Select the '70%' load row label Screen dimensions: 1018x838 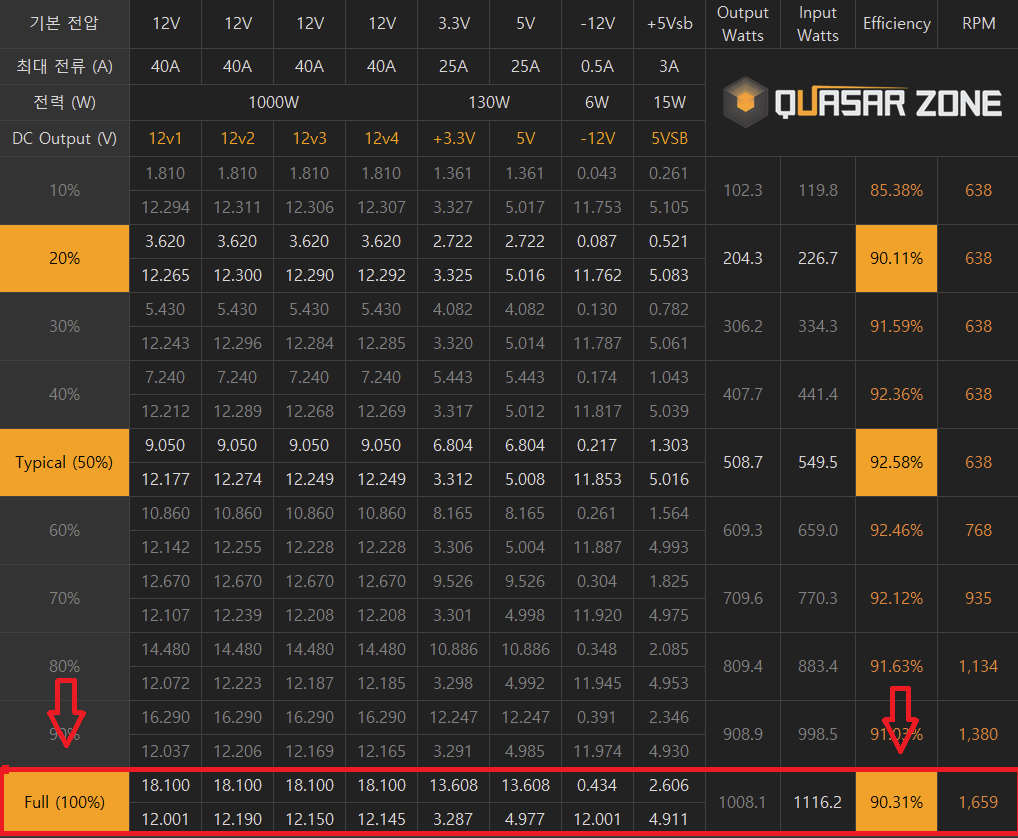click(64, 598)
